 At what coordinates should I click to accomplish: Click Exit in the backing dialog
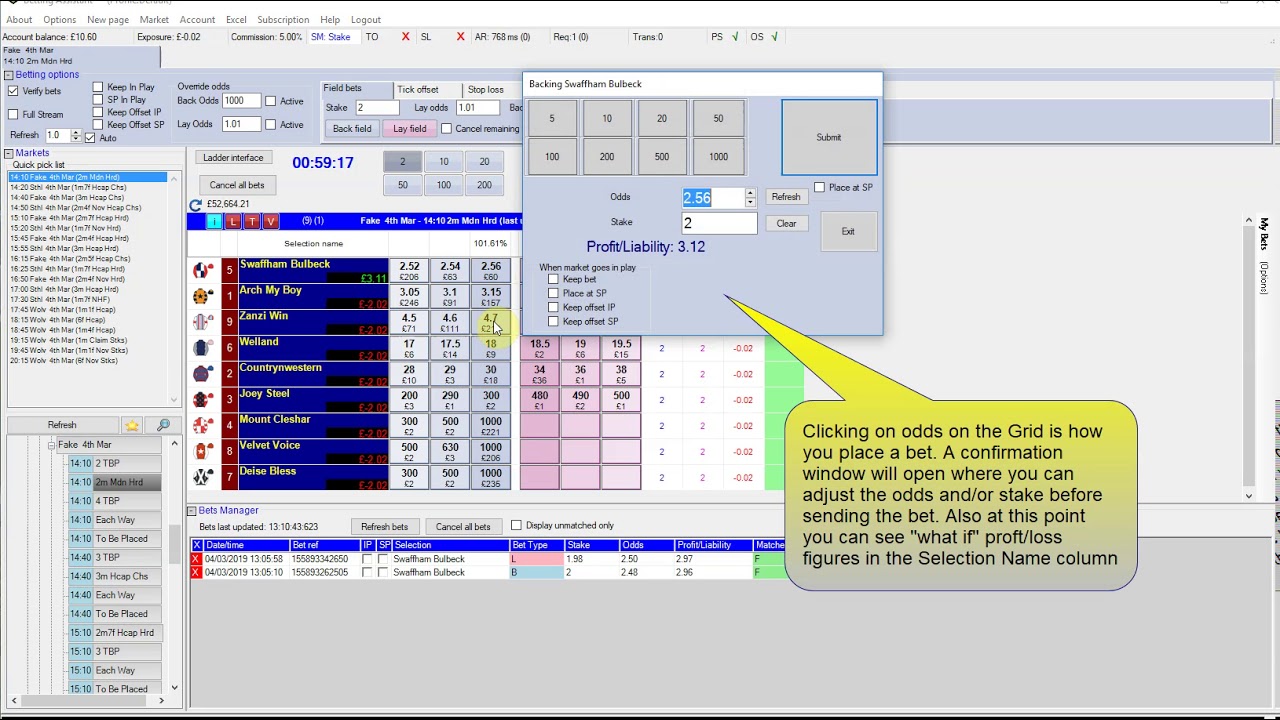pyautogui.click(x=848, y=232)
